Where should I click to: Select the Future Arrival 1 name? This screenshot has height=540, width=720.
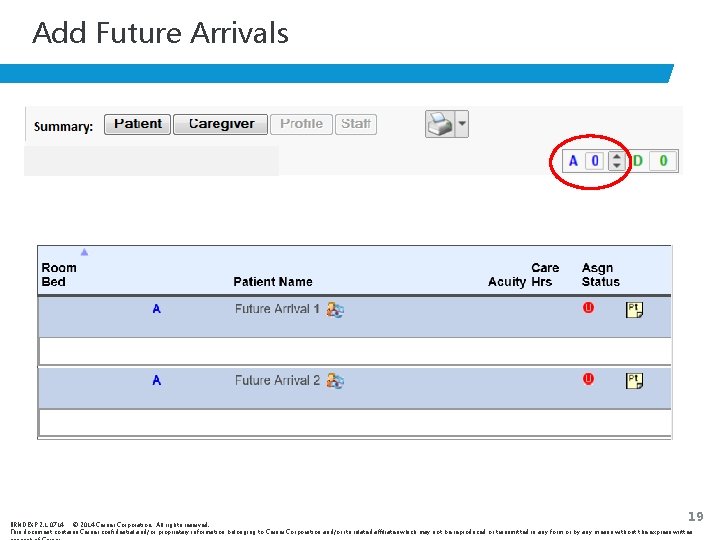(x=277, y=309)
